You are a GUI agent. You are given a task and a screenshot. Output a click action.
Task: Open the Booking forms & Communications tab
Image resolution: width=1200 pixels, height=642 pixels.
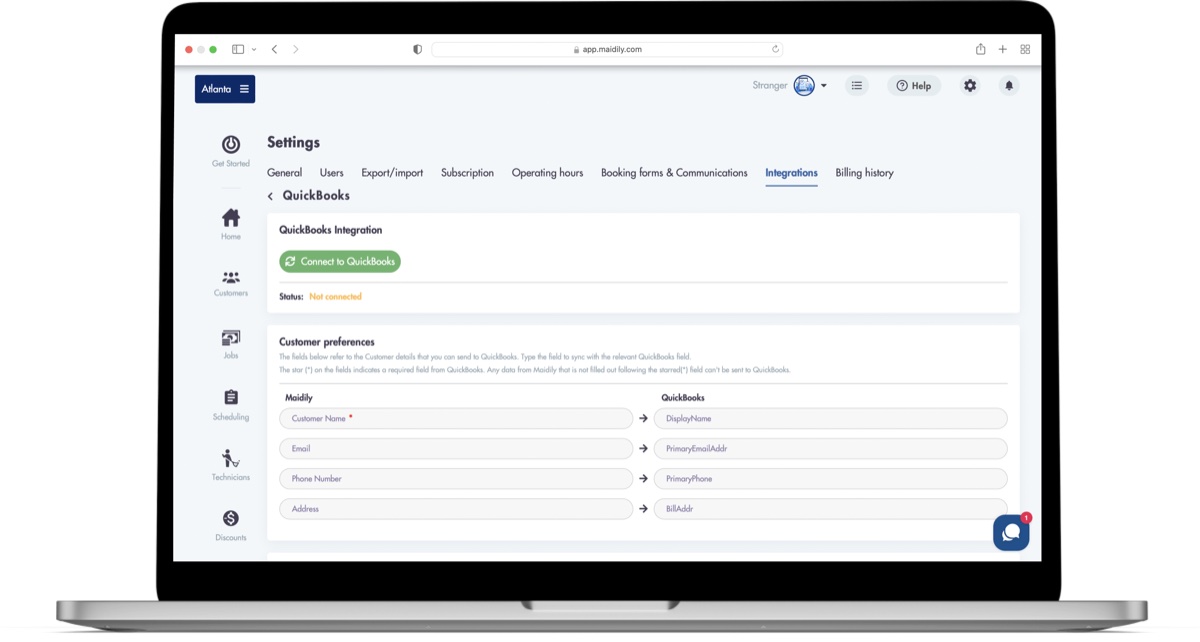coord(674,173)
